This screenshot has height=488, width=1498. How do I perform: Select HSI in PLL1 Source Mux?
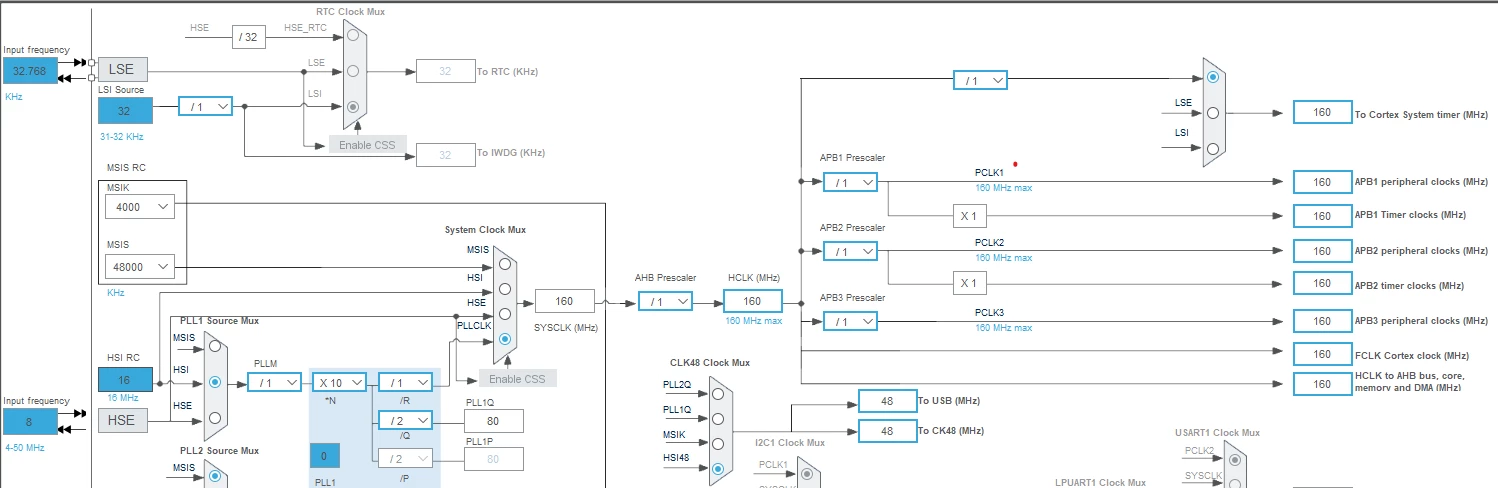[214, 381]
